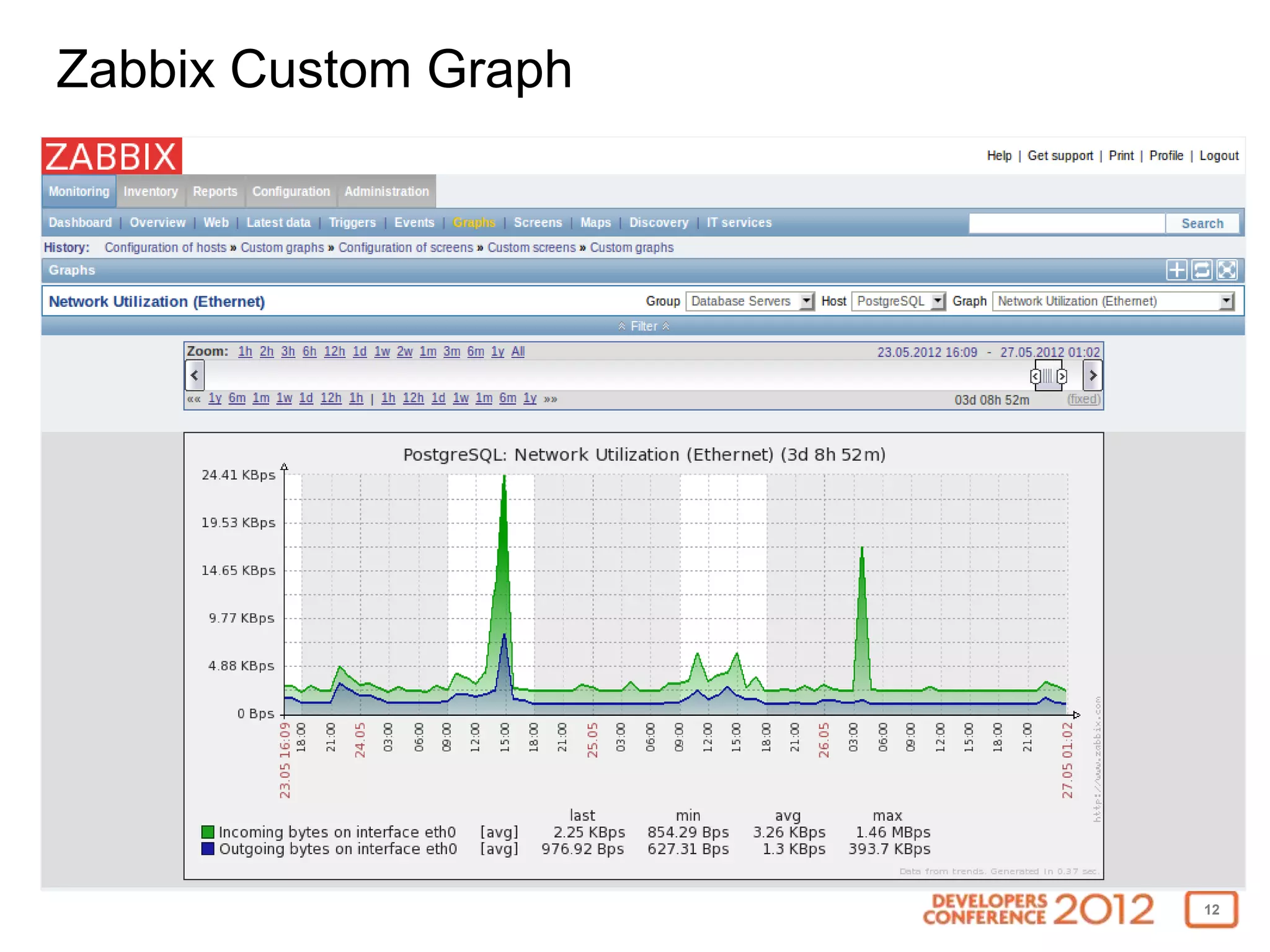
Task: Click the Logout link
Action: point(1219,156)
